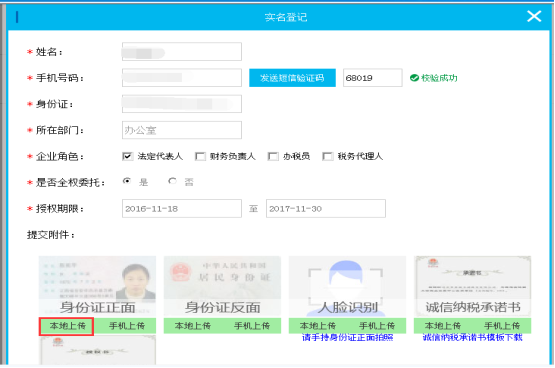Check the 财务负责人 checkbox
Screen dimensions: 555x368
click(200, 156)
